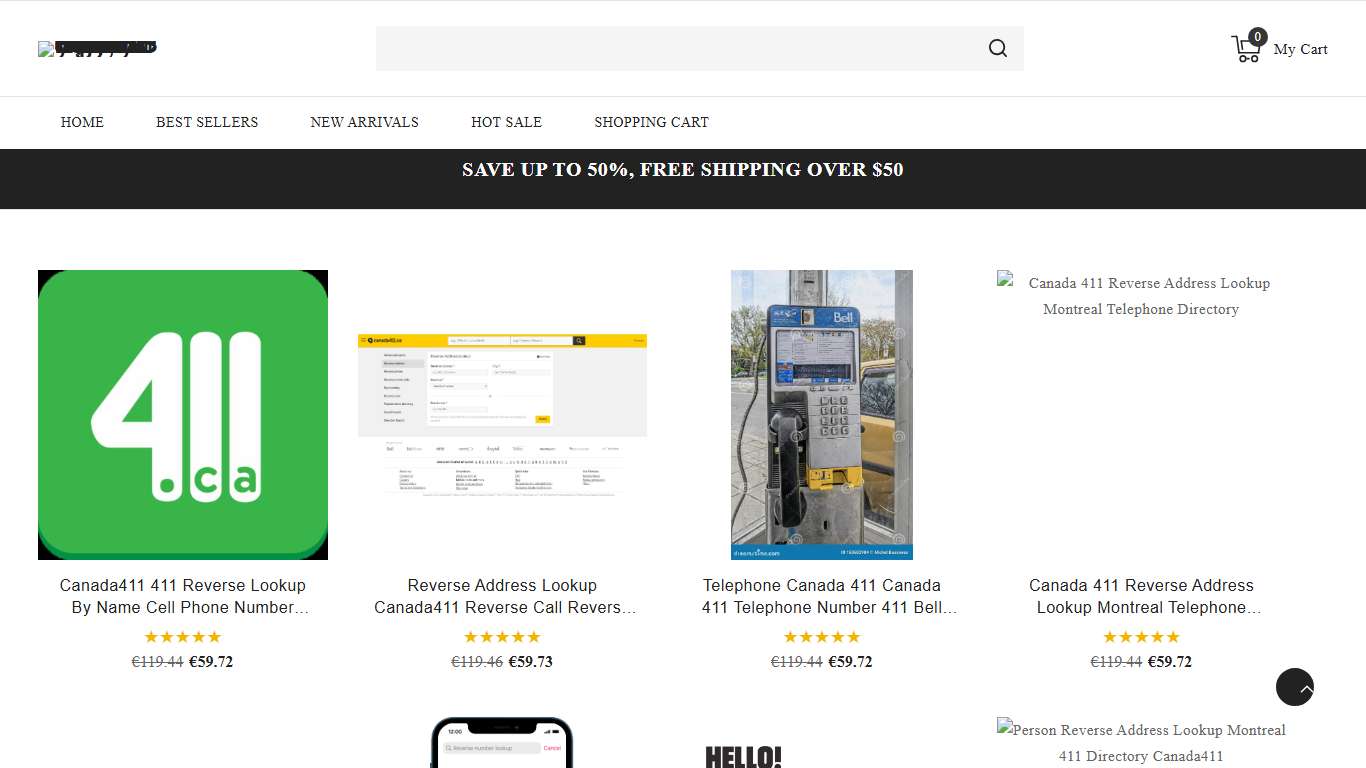This screenshot has height=768, width=1366.
Task: Go to the HOT SALE page
Action: coord(506,122)
